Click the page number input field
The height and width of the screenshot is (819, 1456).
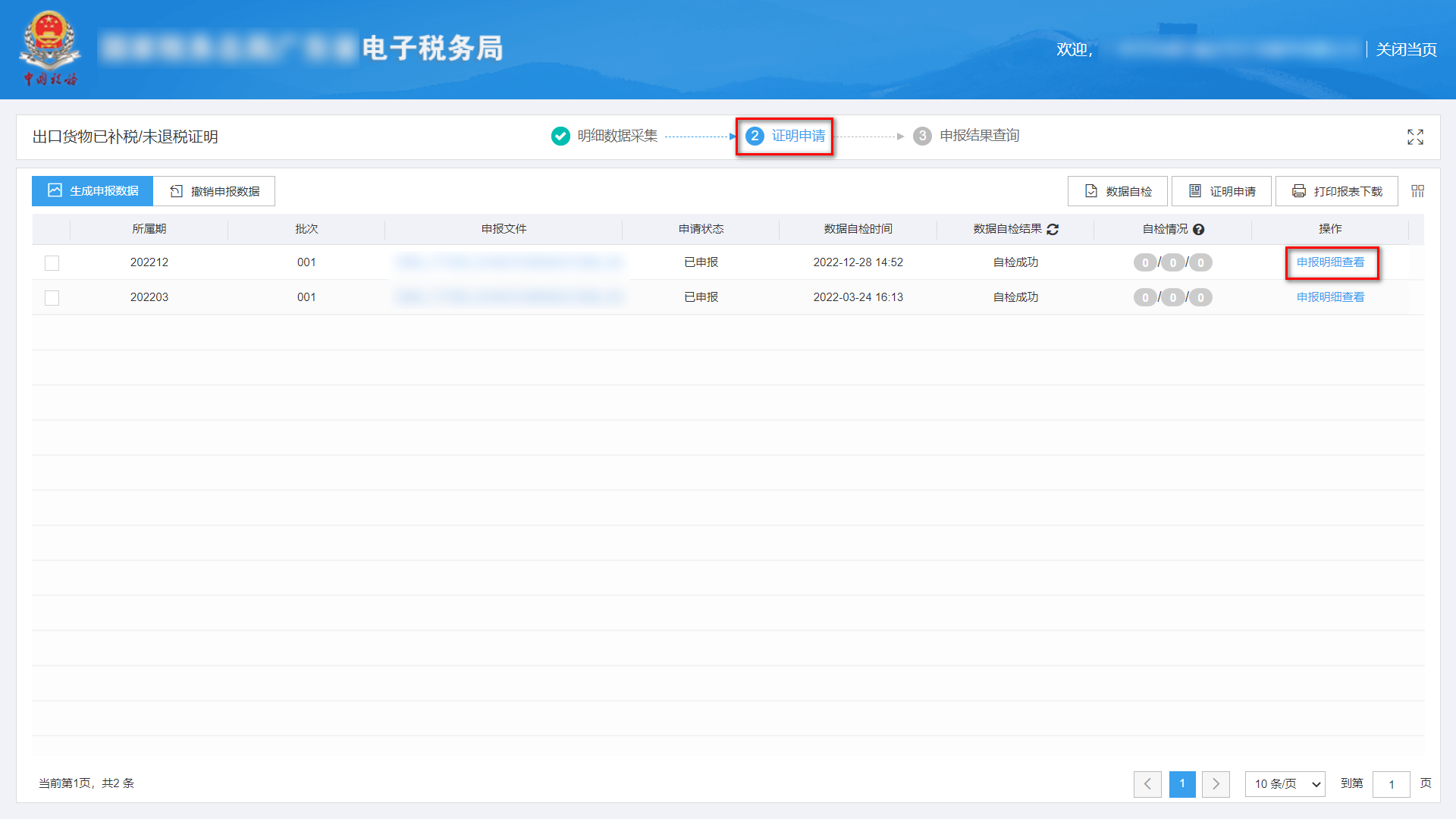click(x=1391, y=783)
